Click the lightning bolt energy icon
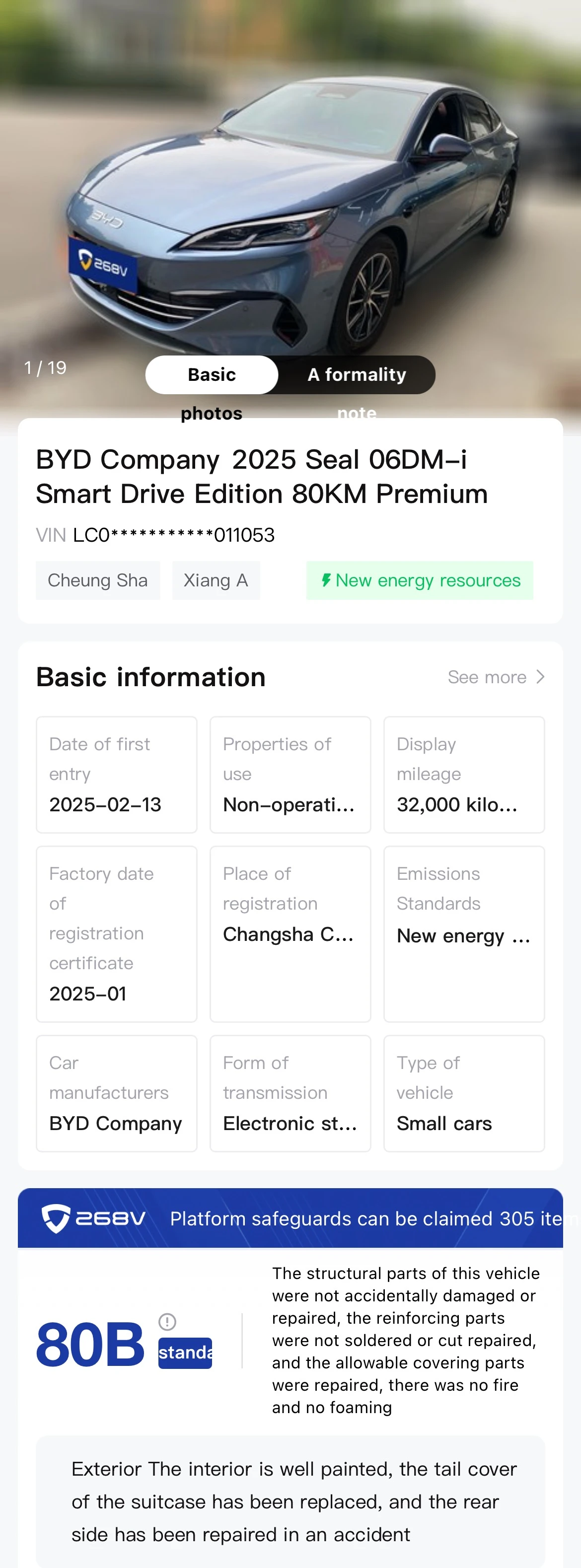This screenshot has width=581, height=1568. click(x=326, y=580)
